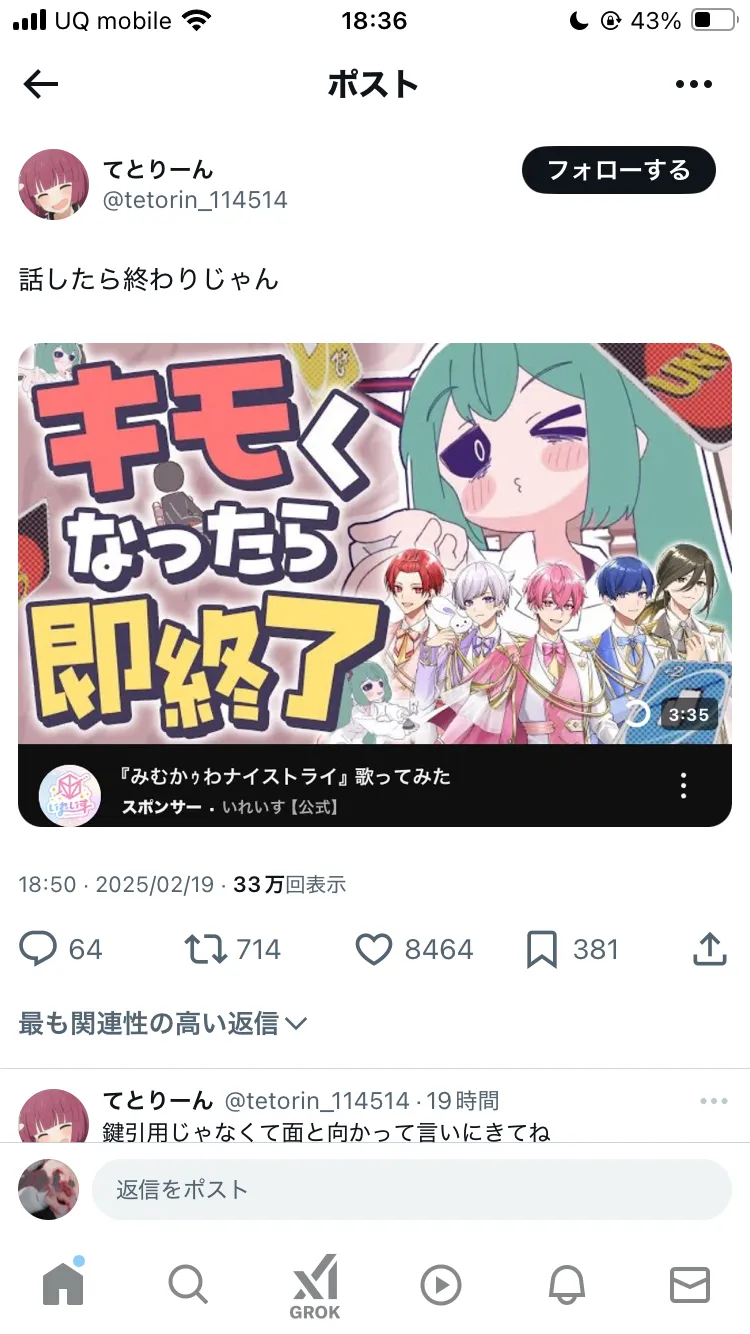The image size is (750, 1334).
Task: Open the @tetorin_114514 profile link in header
Action: (x=195, y=200)
